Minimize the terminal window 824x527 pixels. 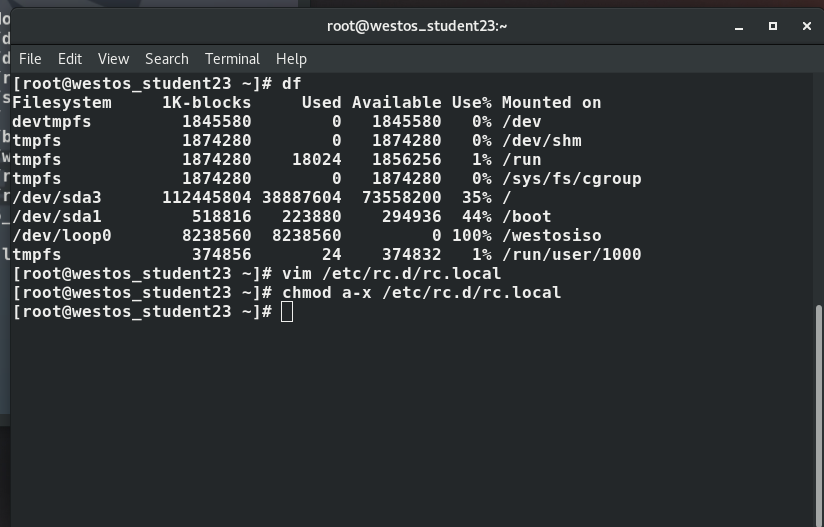[739, 26]
